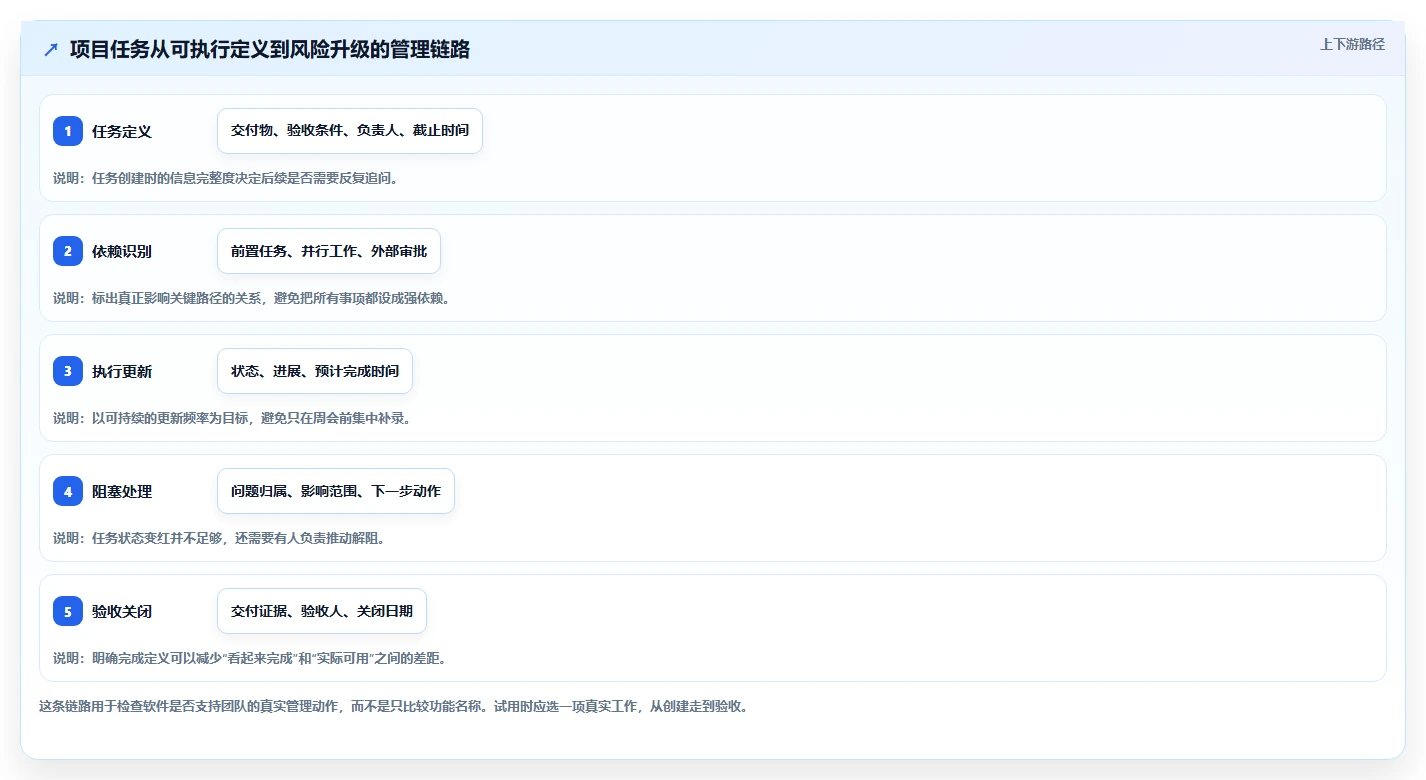Click the note about 任务状态变红并不足够
The width and height of the screenshot is (1426, 780).
tap(219, 538)
